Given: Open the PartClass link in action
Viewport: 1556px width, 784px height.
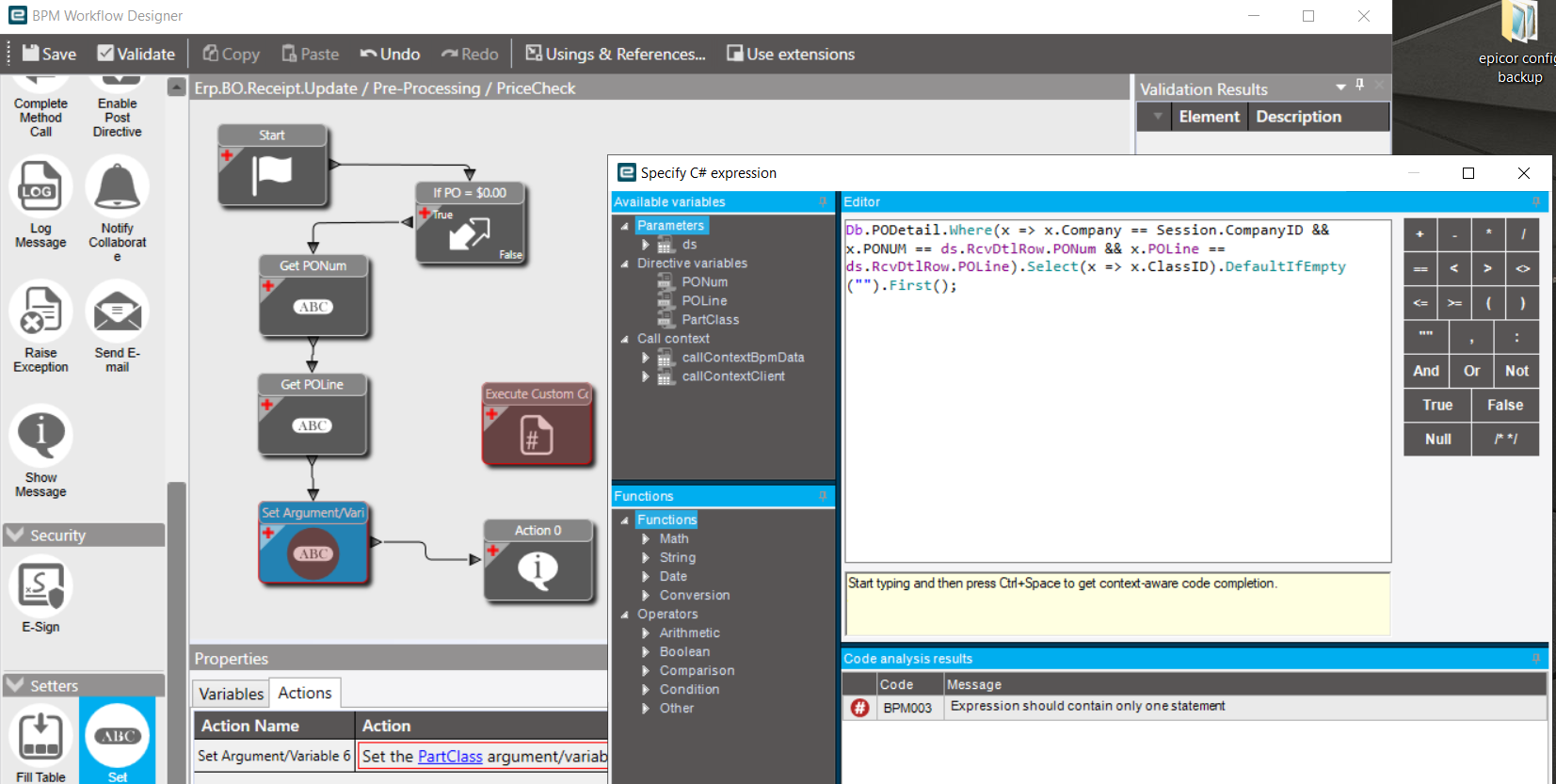Looking at the screenshot, I should click(x=450, y=757).
